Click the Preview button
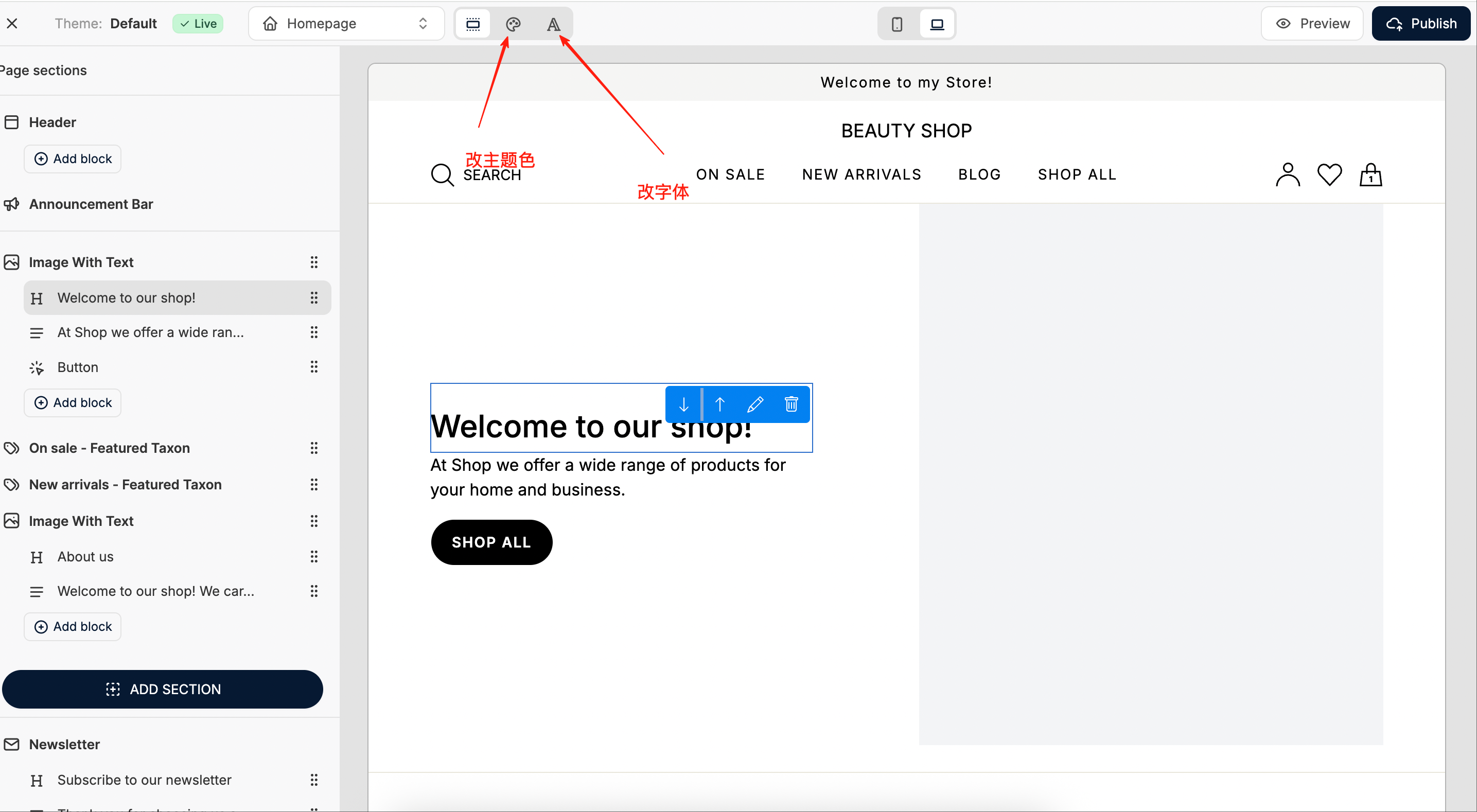 pyautogui.click(x=1312, y=24)
